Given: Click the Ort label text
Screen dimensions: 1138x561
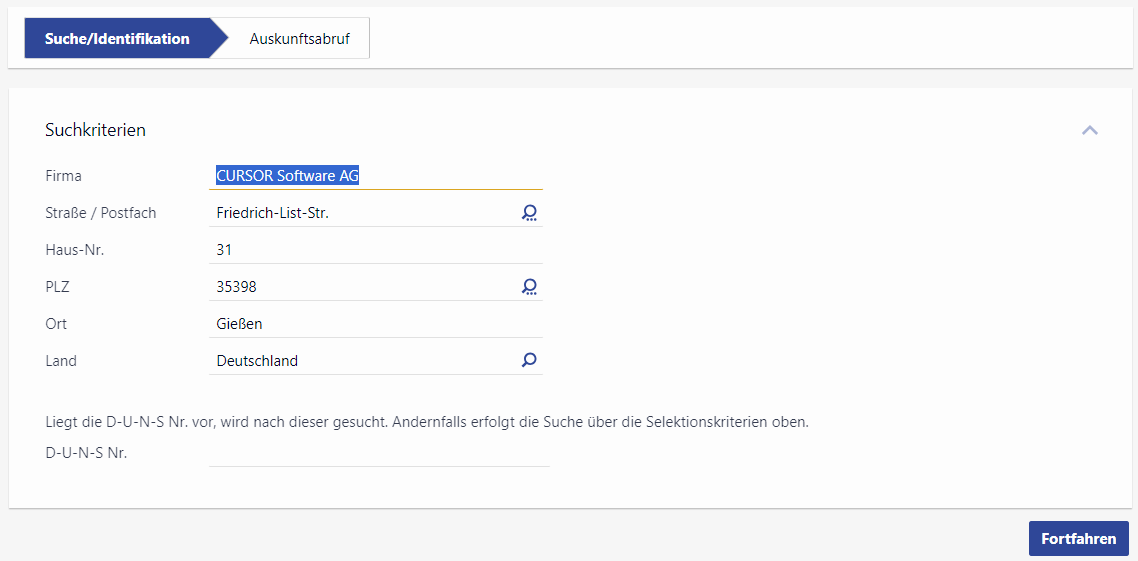Looking at the screenshot, I should [56, 324].
